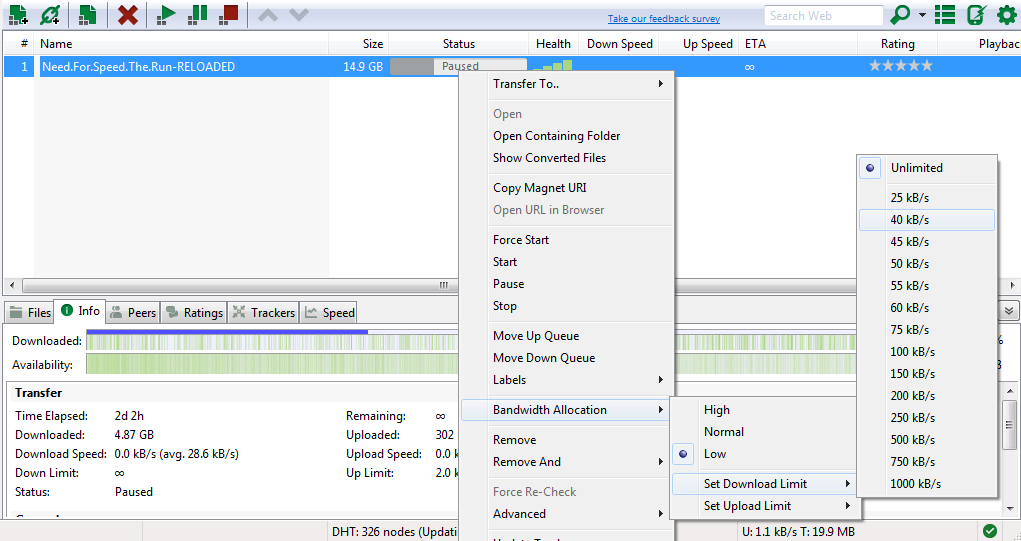1021x541 pixels.
Task: Expand the Advanced submenu
Action: [565, 514]
